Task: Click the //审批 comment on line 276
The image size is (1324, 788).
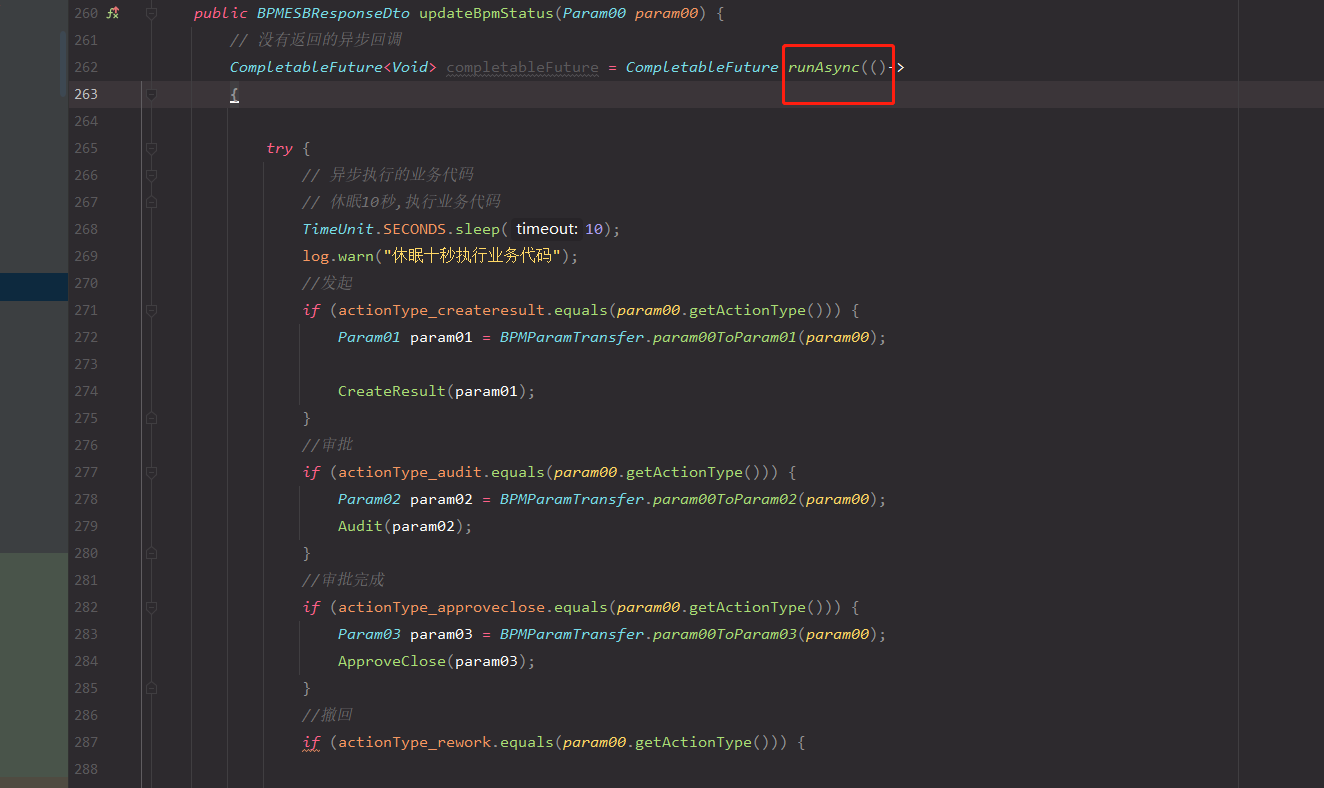Action: click(x=328, y=445)
